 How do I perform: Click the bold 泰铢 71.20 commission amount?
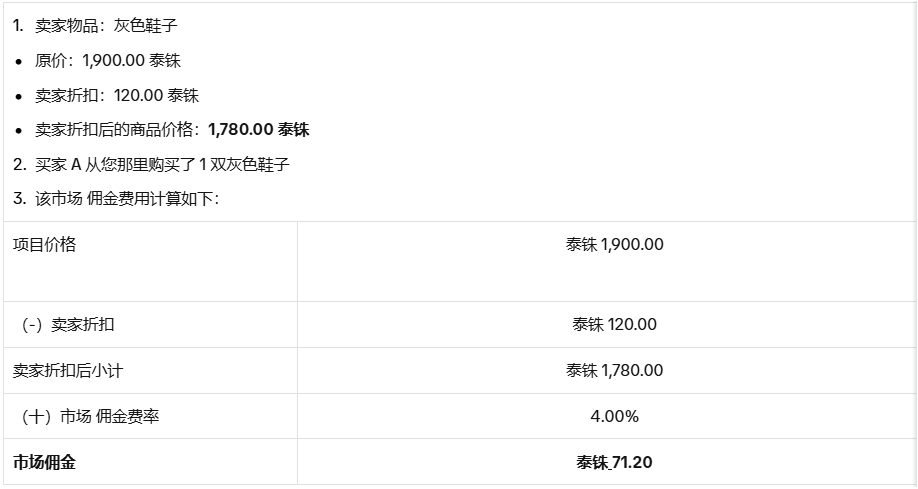point(614,463)
